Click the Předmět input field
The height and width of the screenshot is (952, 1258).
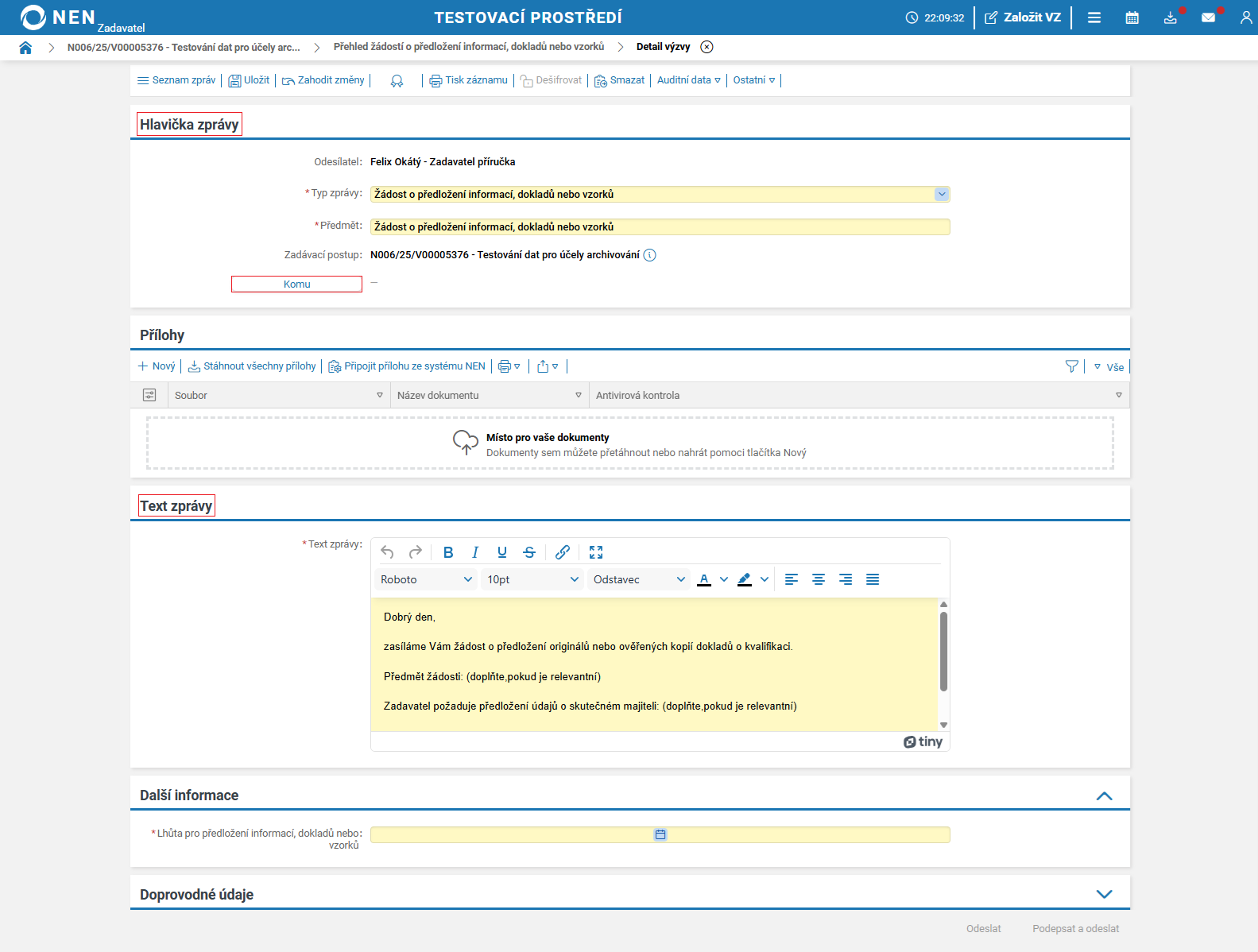660,227
